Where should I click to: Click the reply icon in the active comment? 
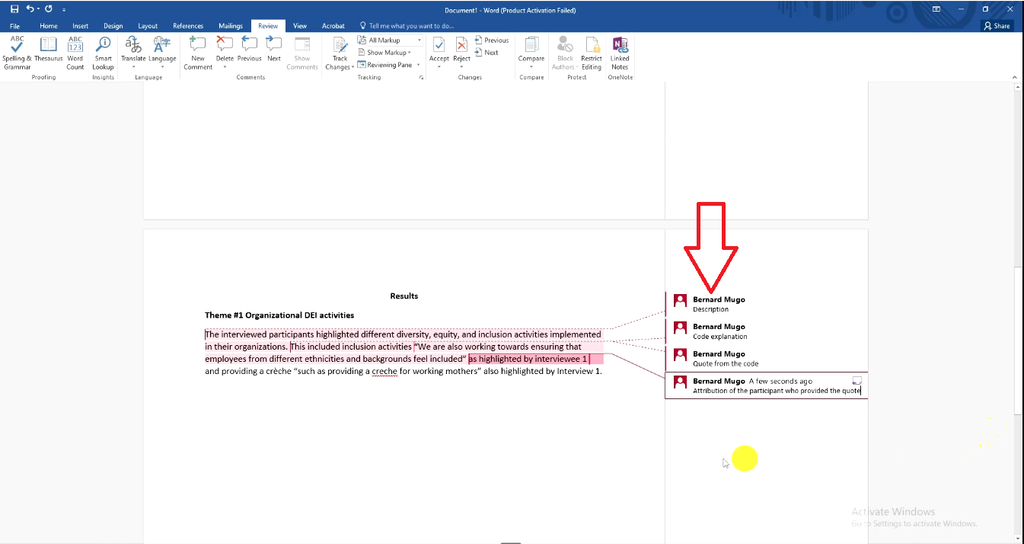click(x=857, y=380)
